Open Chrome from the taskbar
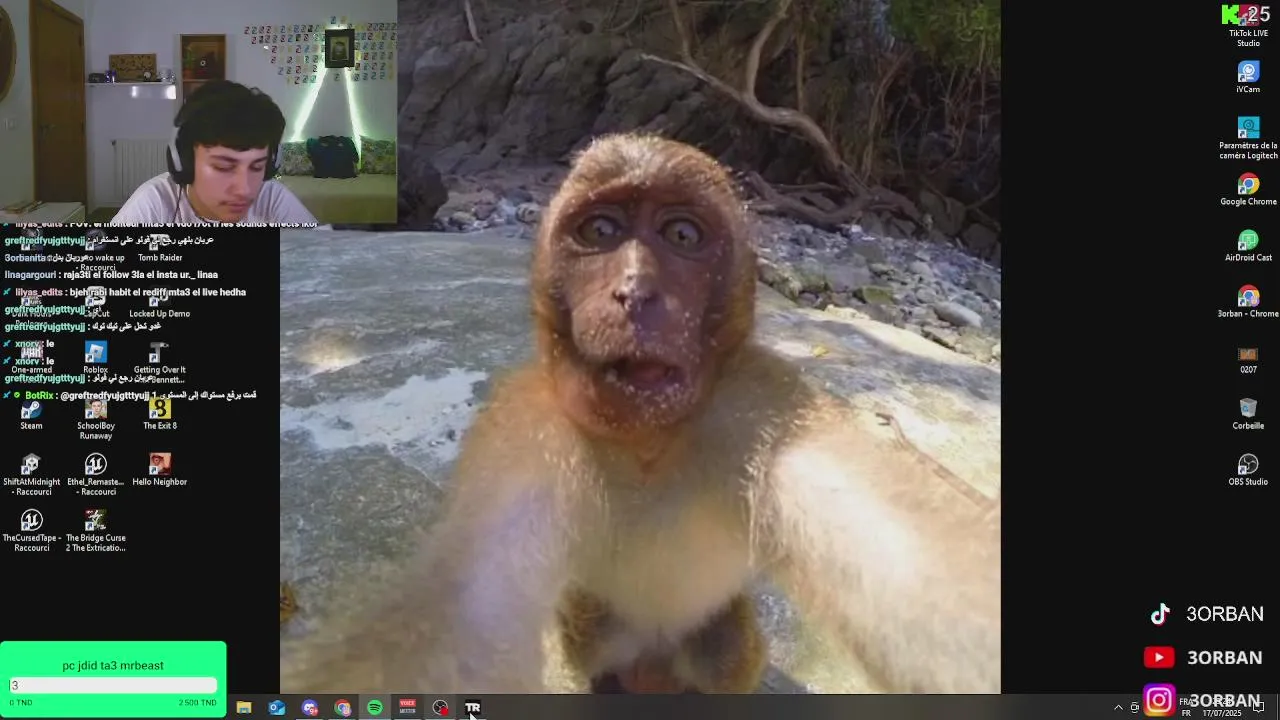The height and width of the screenshot is (720, 1280). (x=343, y=707)
